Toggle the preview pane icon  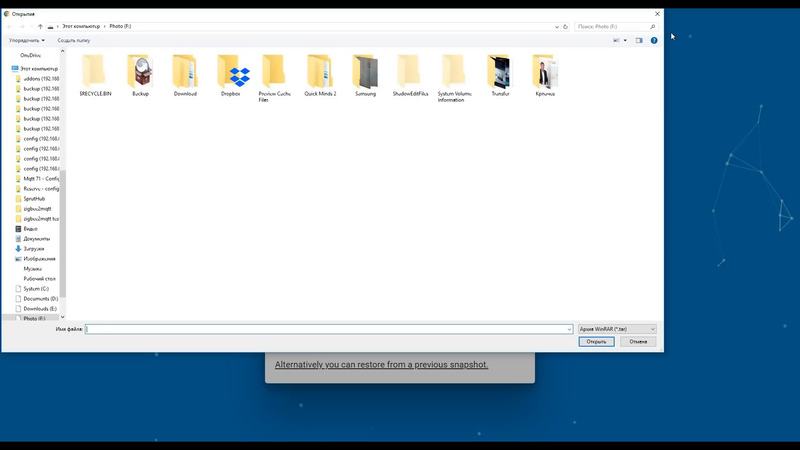[639, 41]
